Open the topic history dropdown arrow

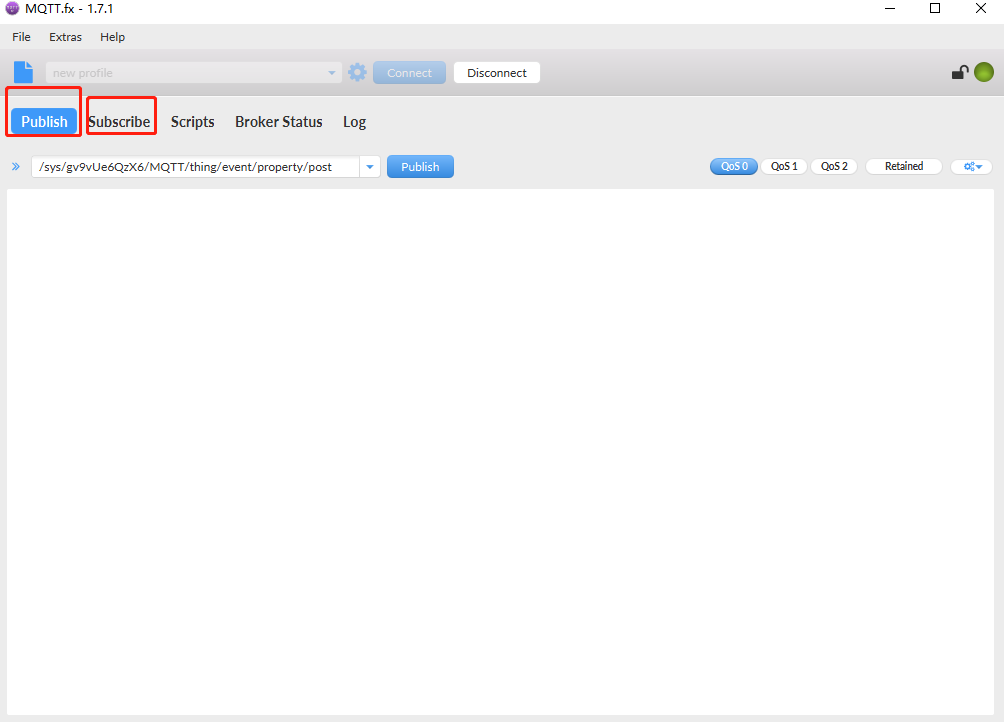pyautogui.click(x=370, y=167)
